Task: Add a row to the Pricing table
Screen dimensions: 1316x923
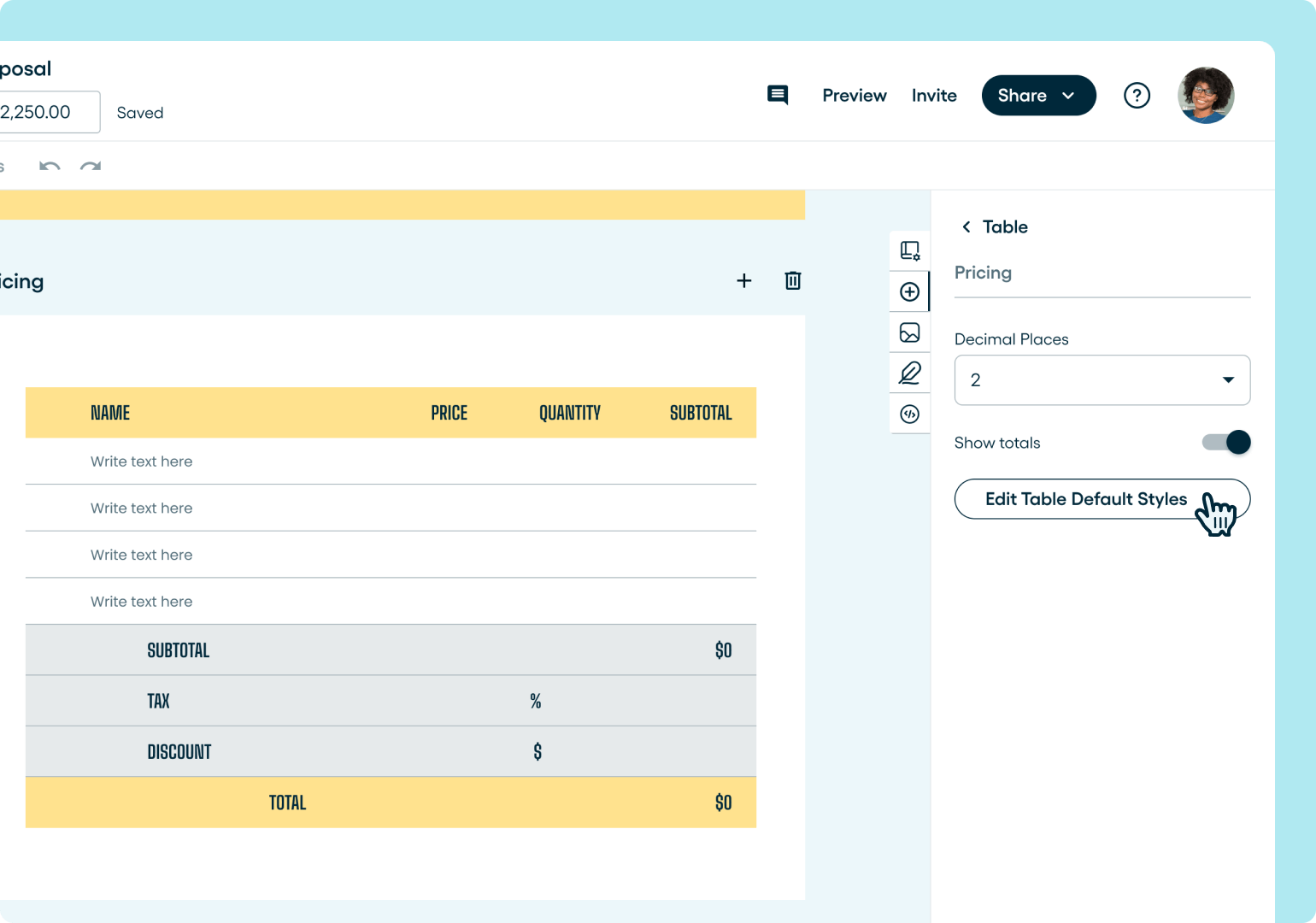Action: tap(743, 280)
